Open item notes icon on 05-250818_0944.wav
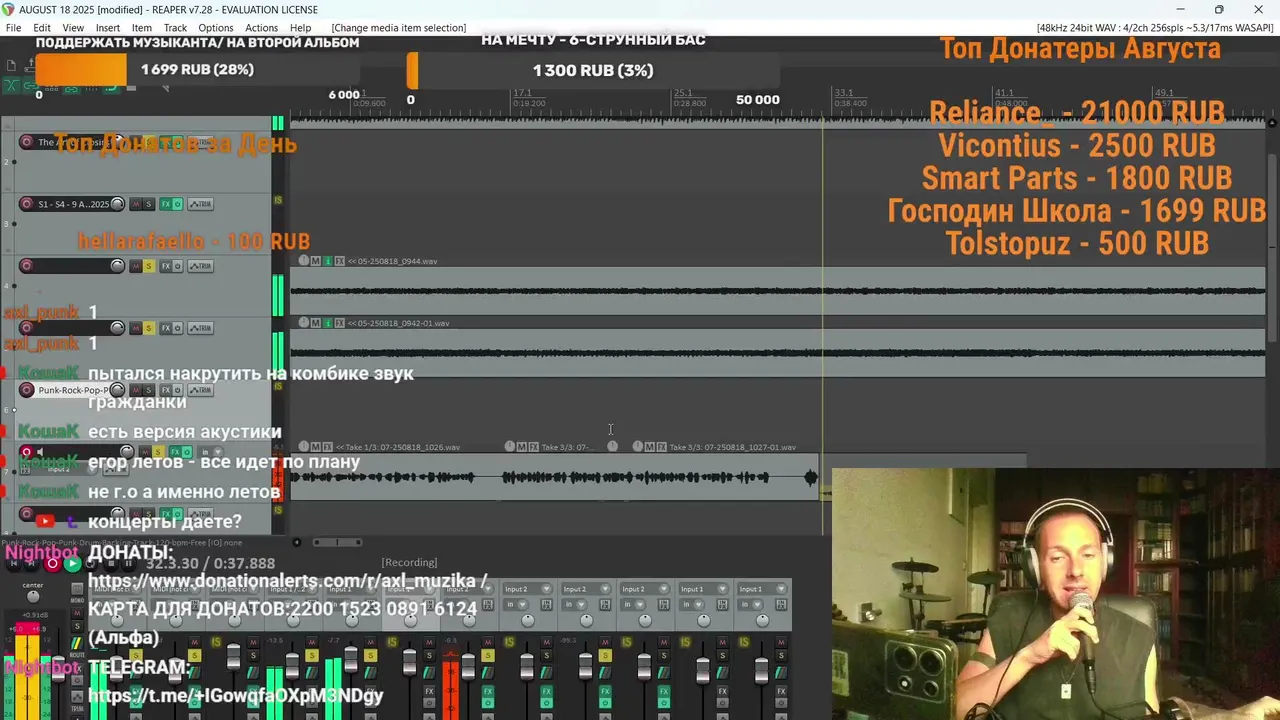Image resolution: width=1280 pixels, height=720 pixels. pos(328,261)
